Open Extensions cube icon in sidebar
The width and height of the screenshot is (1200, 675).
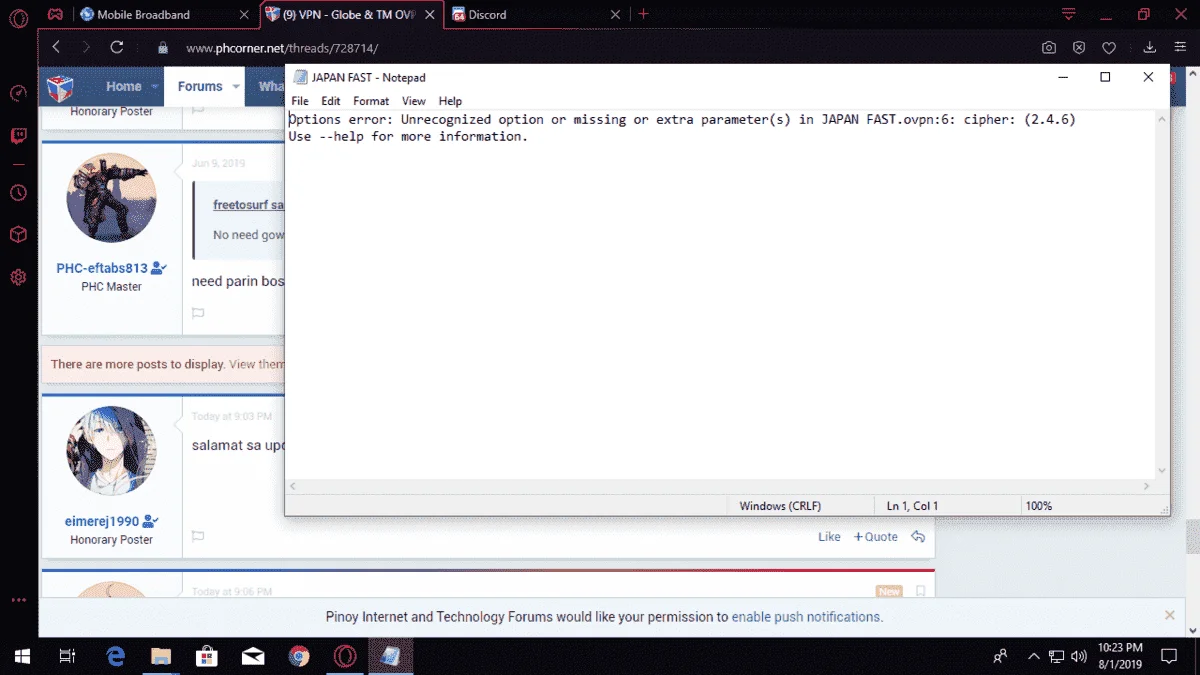tap(18, 235)
